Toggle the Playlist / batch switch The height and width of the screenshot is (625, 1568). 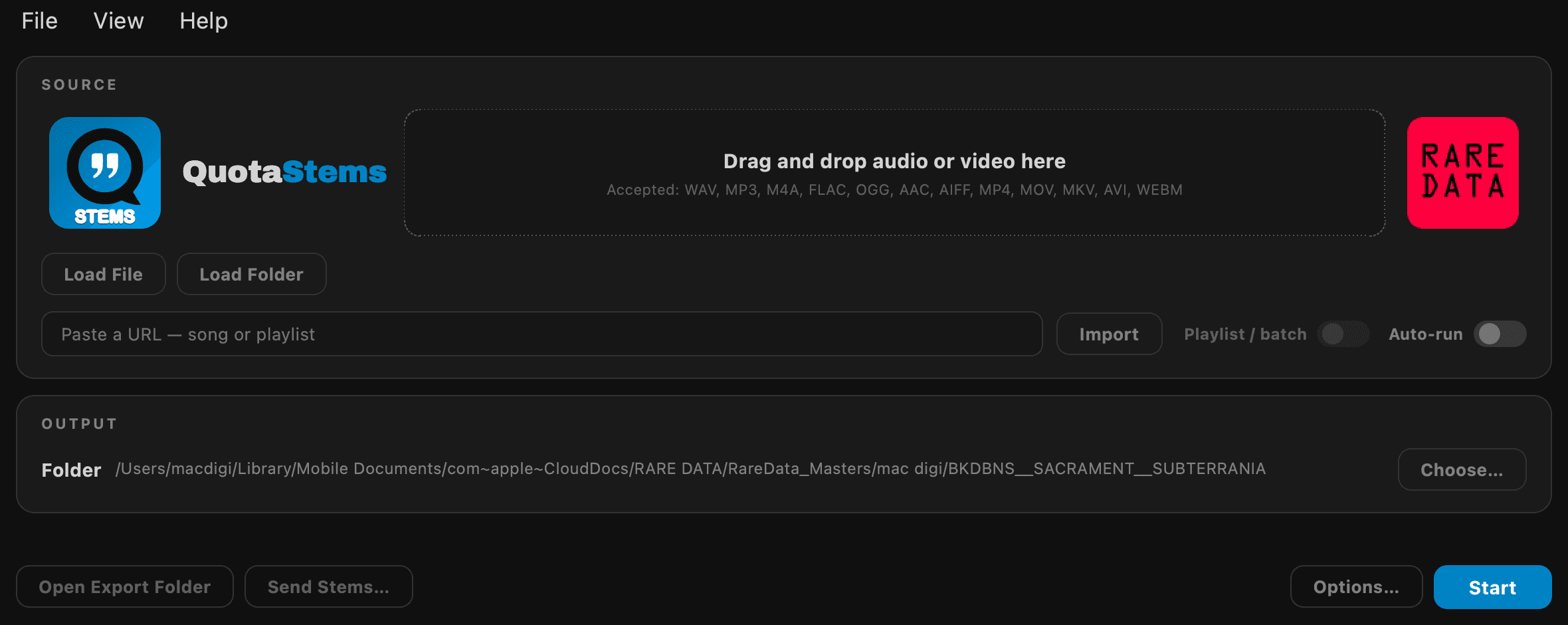1343,334
